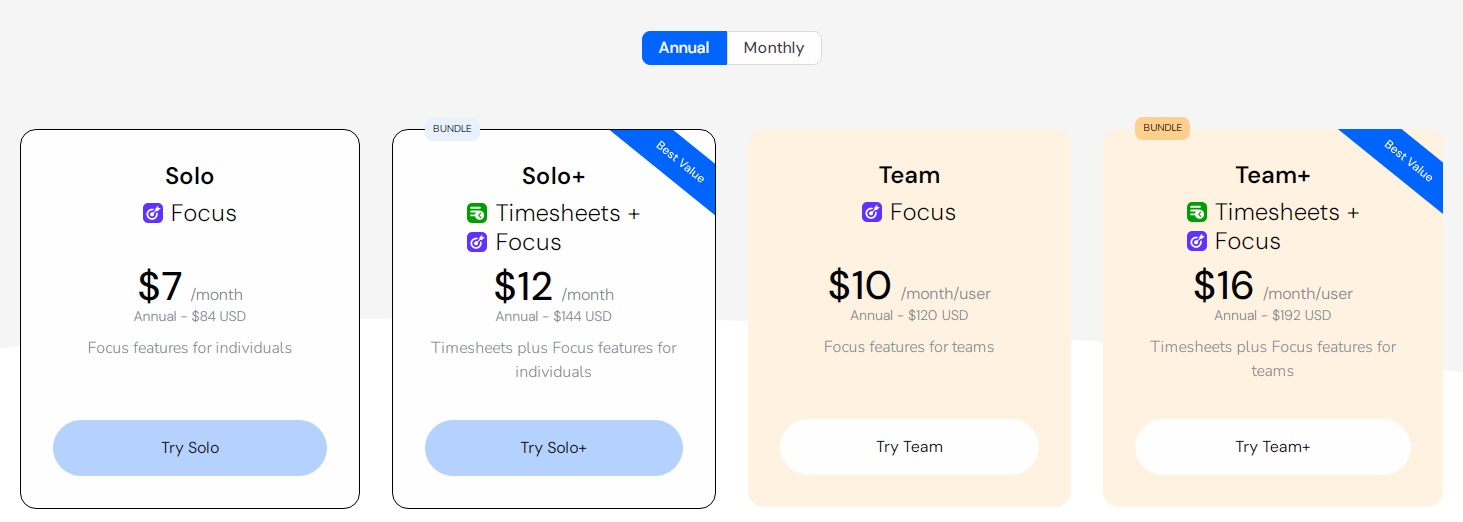Click the Focus icon in Solo+ plan
This screenshot has height=522, width=1463.
coord(477,242)
